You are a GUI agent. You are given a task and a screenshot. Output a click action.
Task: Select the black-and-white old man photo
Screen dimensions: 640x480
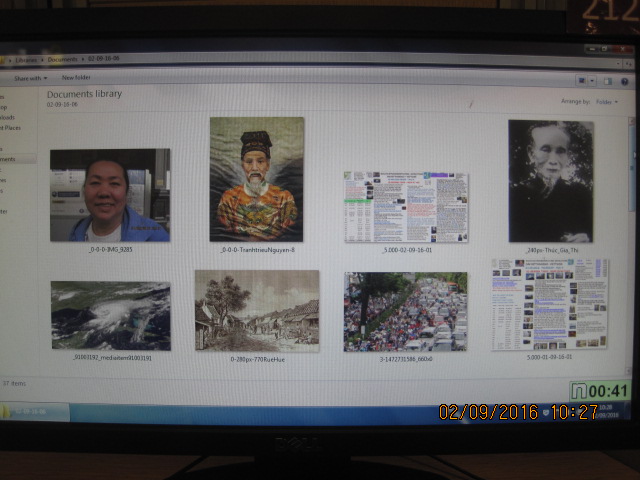[551, 181]
